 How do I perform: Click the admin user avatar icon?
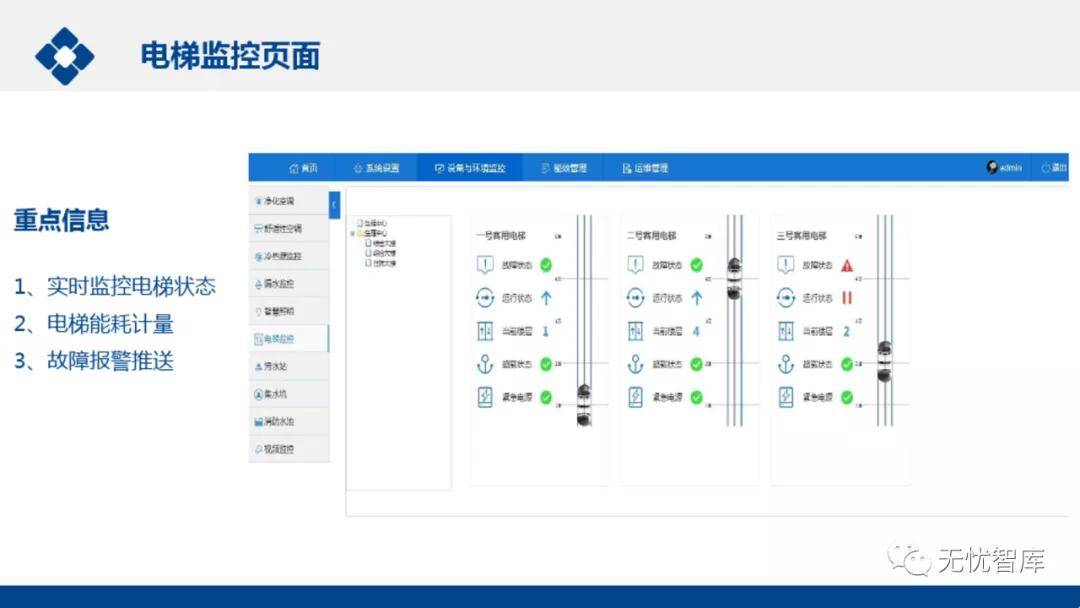991,168
